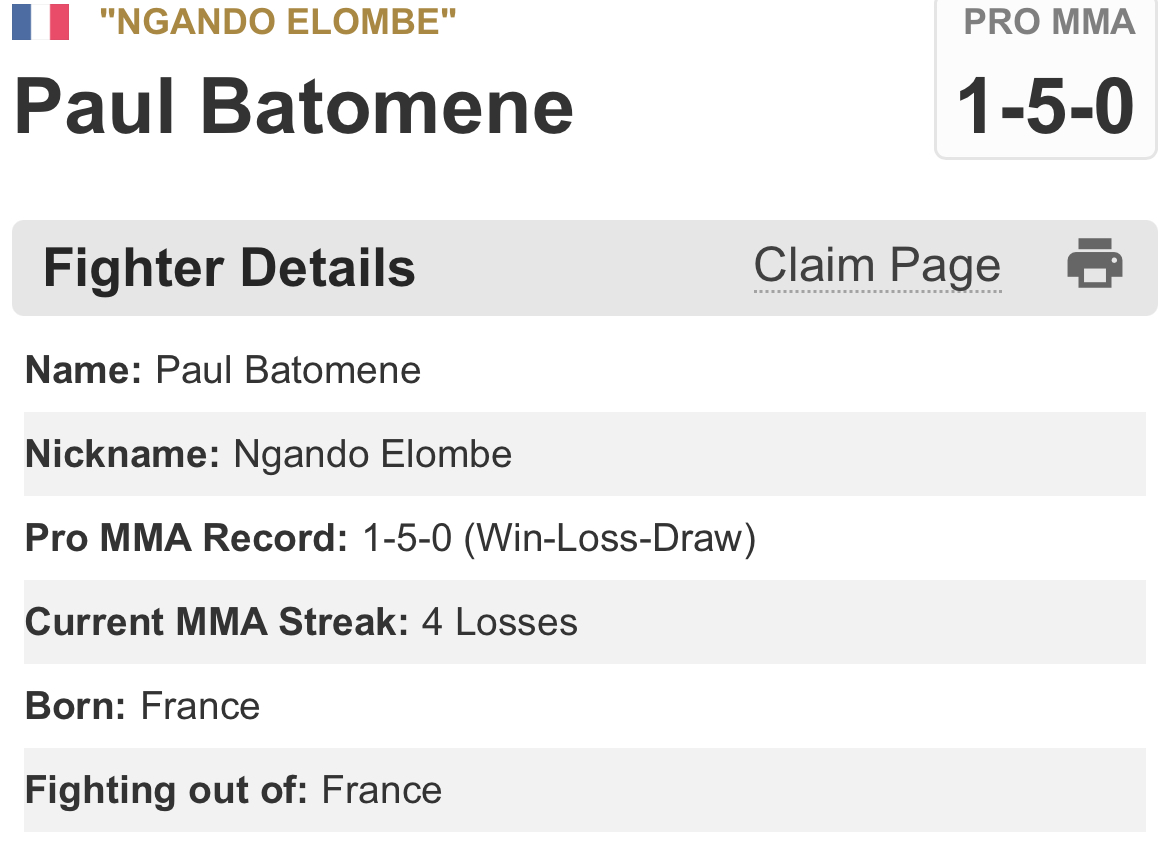The height and width of the screenshot is (842, 1170).
Task: Select the Nickname: Ngando Elombe row
Action: [584, 455]
